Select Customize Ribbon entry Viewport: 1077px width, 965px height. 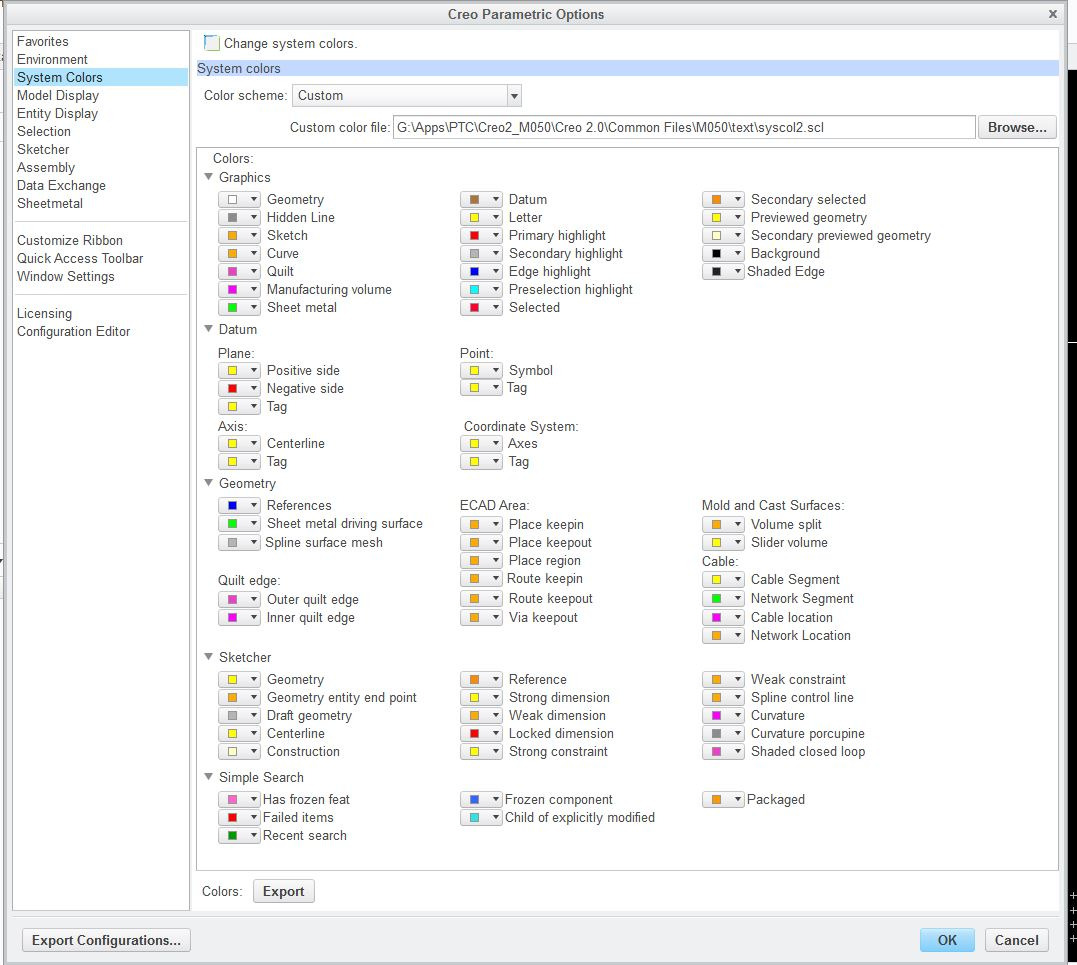pyautogui.click(x=69, y=240)
